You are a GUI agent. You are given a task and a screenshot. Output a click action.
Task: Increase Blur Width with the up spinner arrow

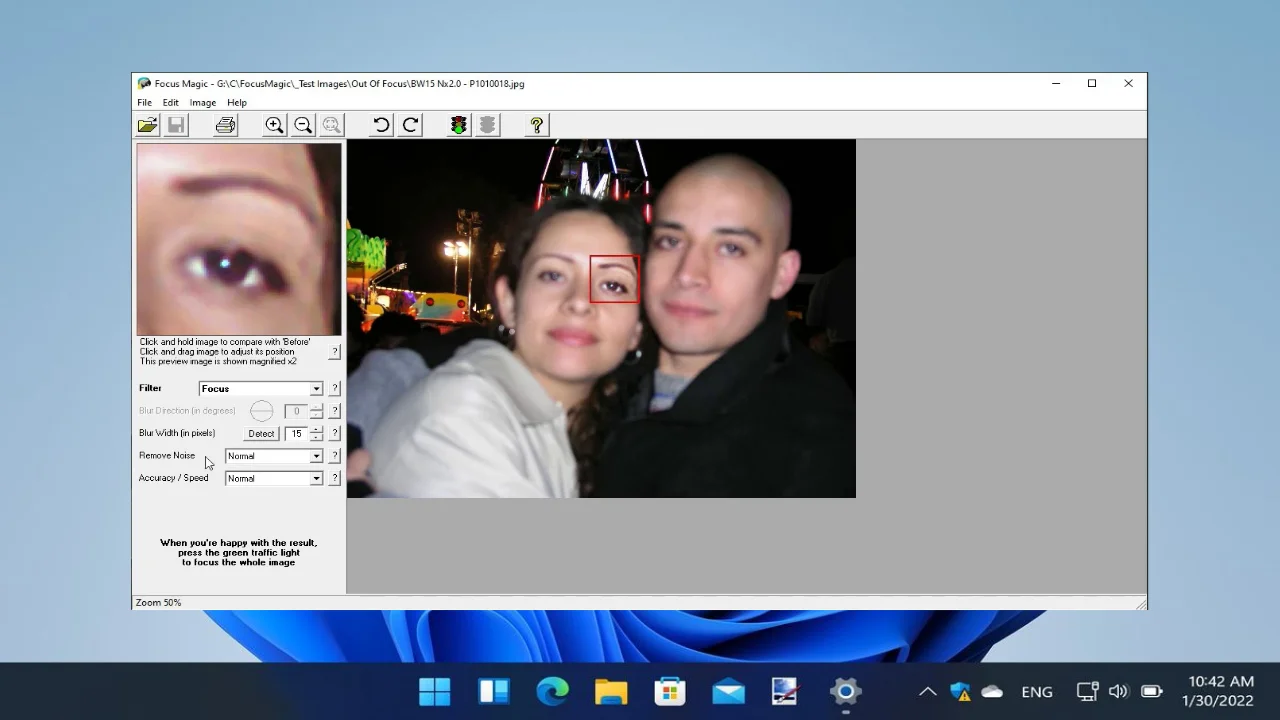click(x=316, y=430)
